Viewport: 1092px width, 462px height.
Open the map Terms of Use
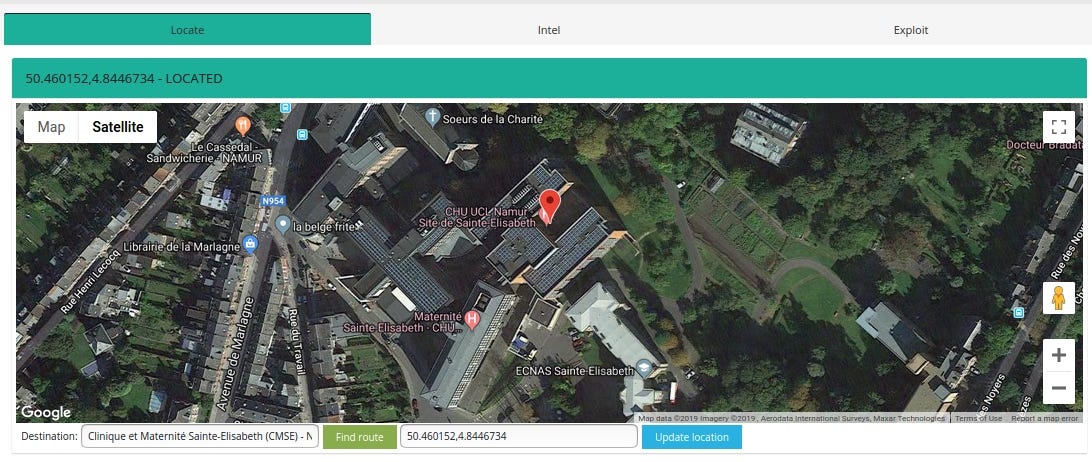pyautogui.click(x=978, y=418)
